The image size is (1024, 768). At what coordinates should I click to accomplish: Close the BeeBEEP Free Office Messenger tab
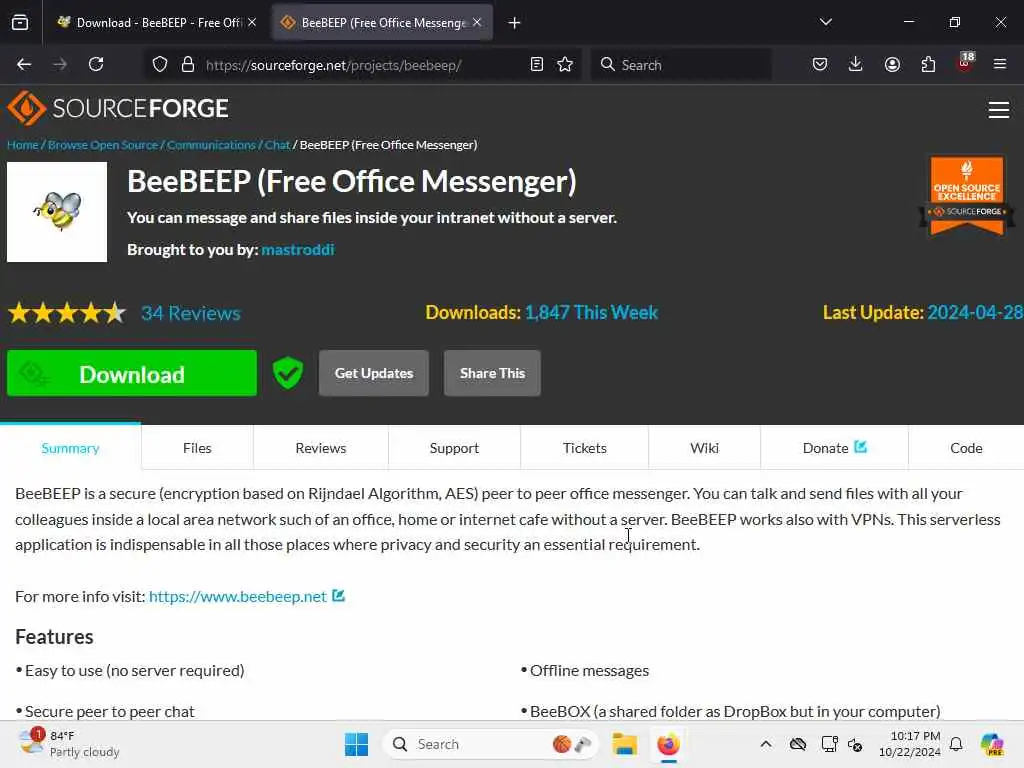pyautogui.click(x=477, y=22)
